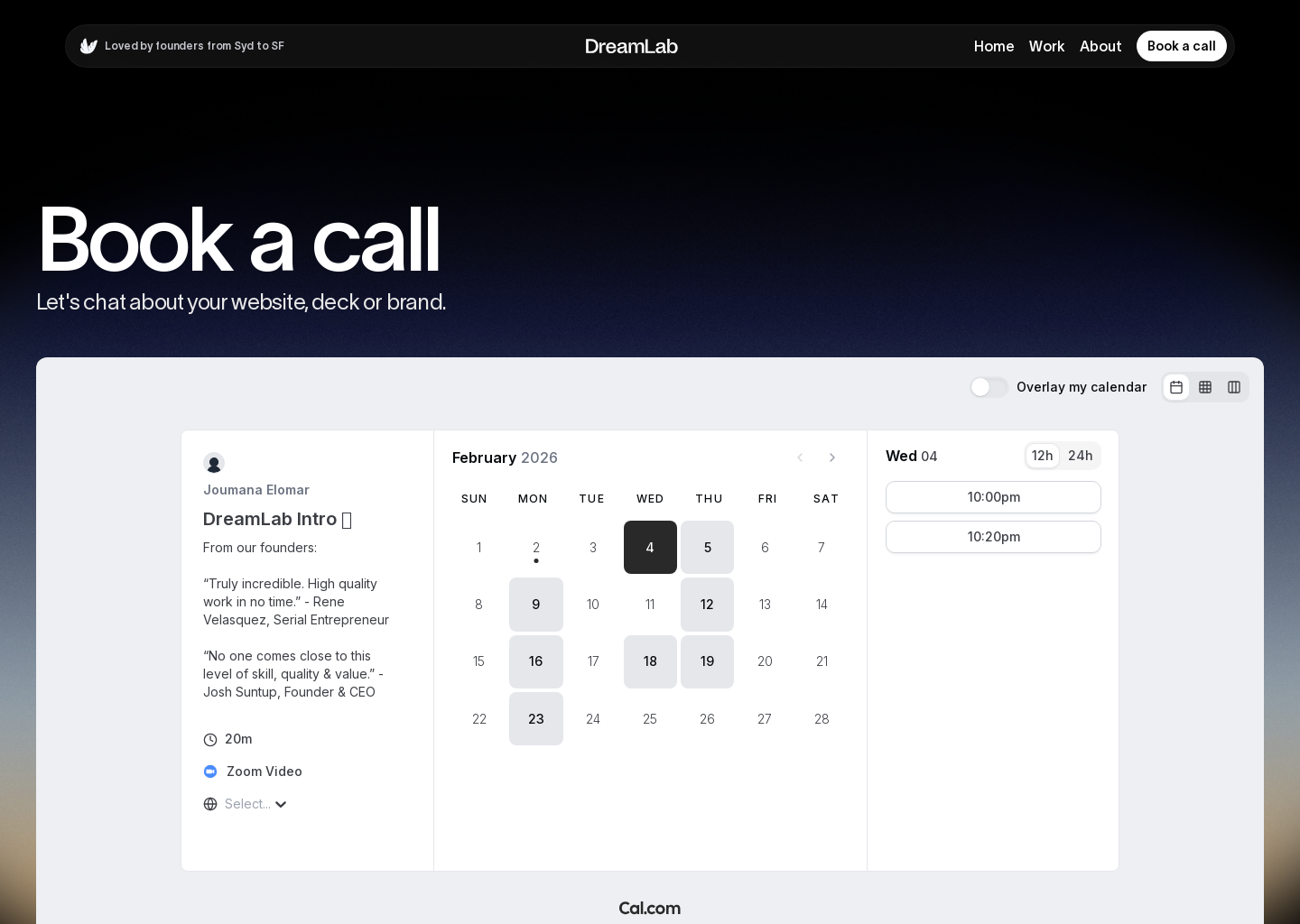Image resolution: width=1300 pixels, height=924 pixels.
Task: Select 12h time format
Action: 1042,456
